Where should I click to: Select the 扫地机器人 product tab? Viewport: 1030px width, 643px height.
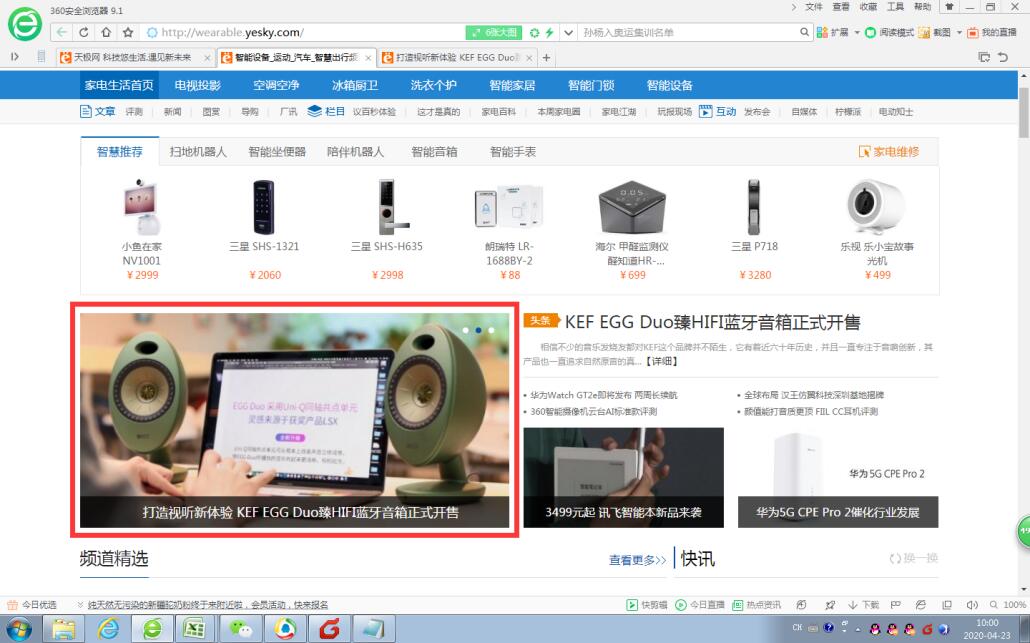(198, 152)
